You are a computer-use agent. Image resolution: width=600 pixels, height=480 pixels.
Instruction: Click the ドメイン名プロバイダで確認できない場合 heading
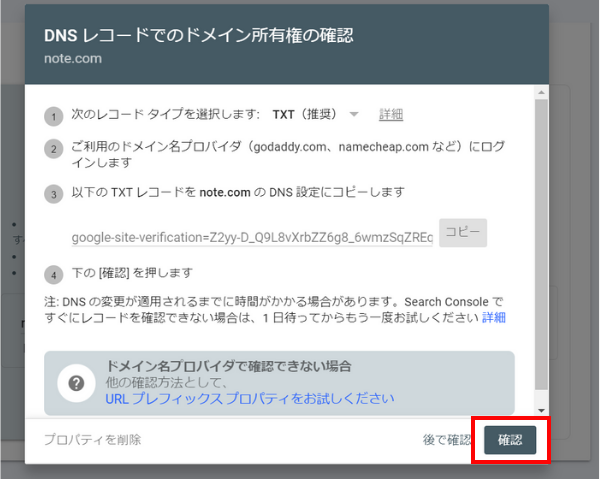pyautogui.click(x=228, y=366)
